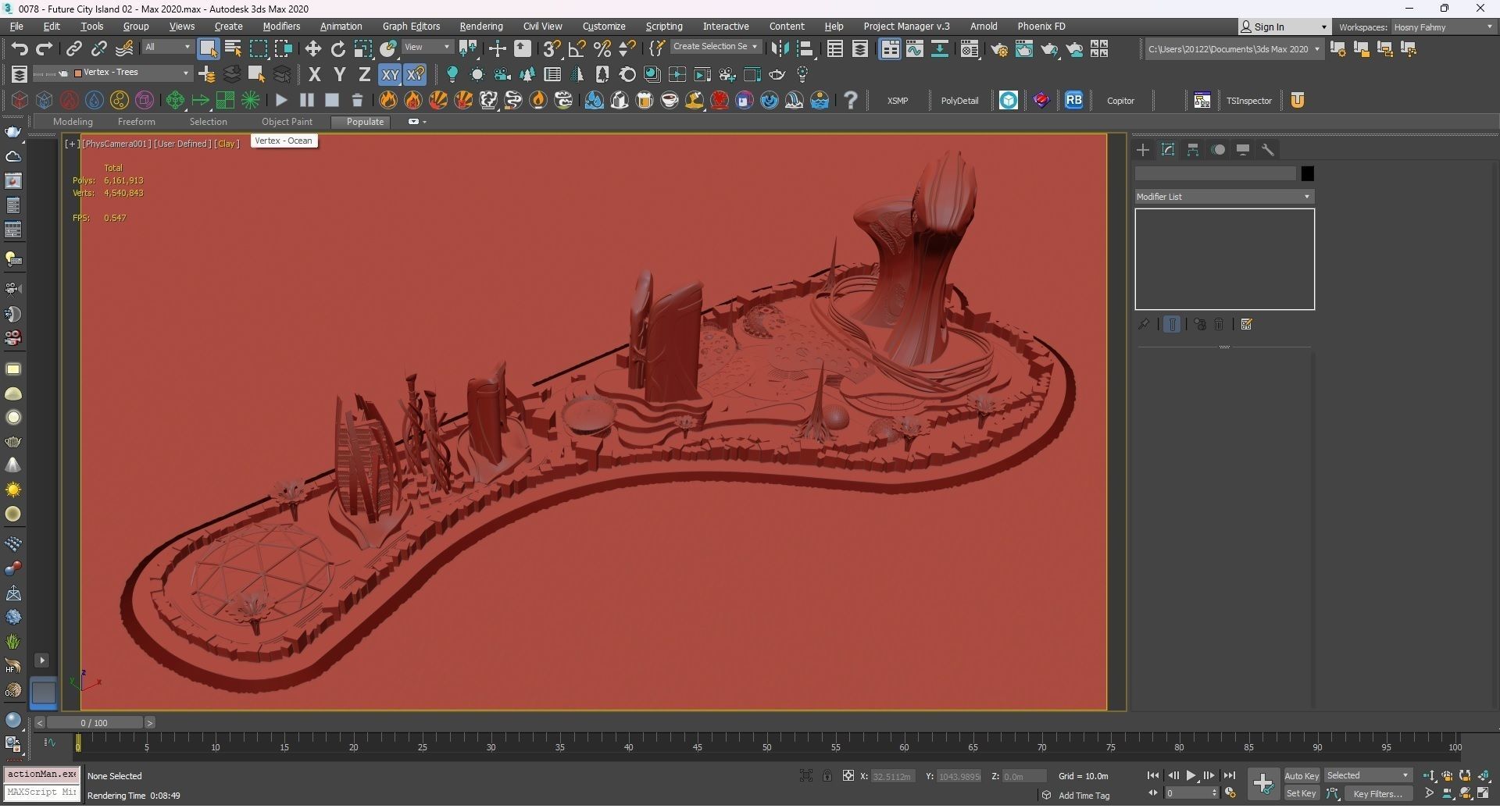This screenshot has width=1500, height=812.
Task: Toggle the 3D Snaps button
Action: (552, 49)
